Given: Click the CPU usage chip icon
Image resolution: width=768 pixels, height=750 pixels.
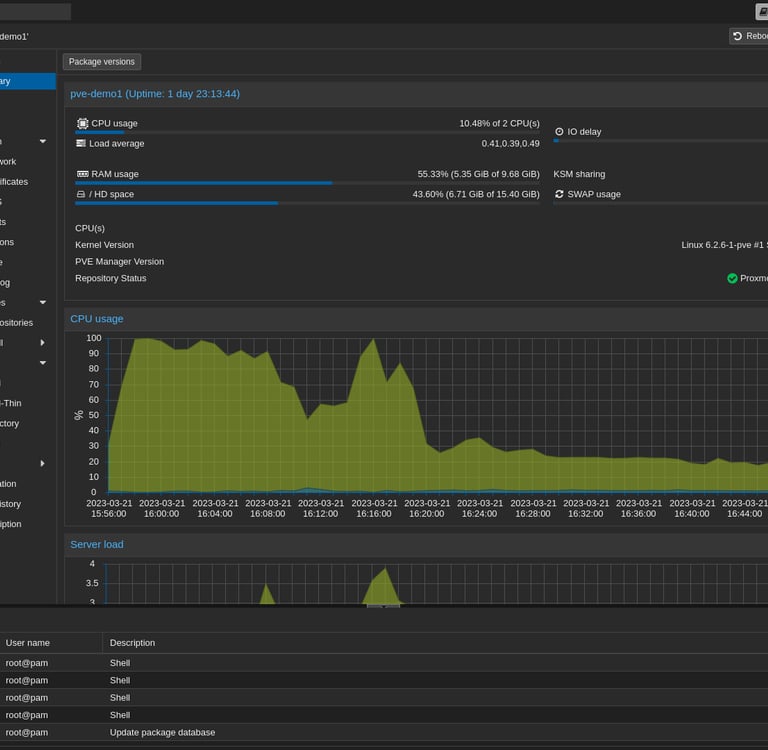Looking at the screenshot, I should (81, 123).
